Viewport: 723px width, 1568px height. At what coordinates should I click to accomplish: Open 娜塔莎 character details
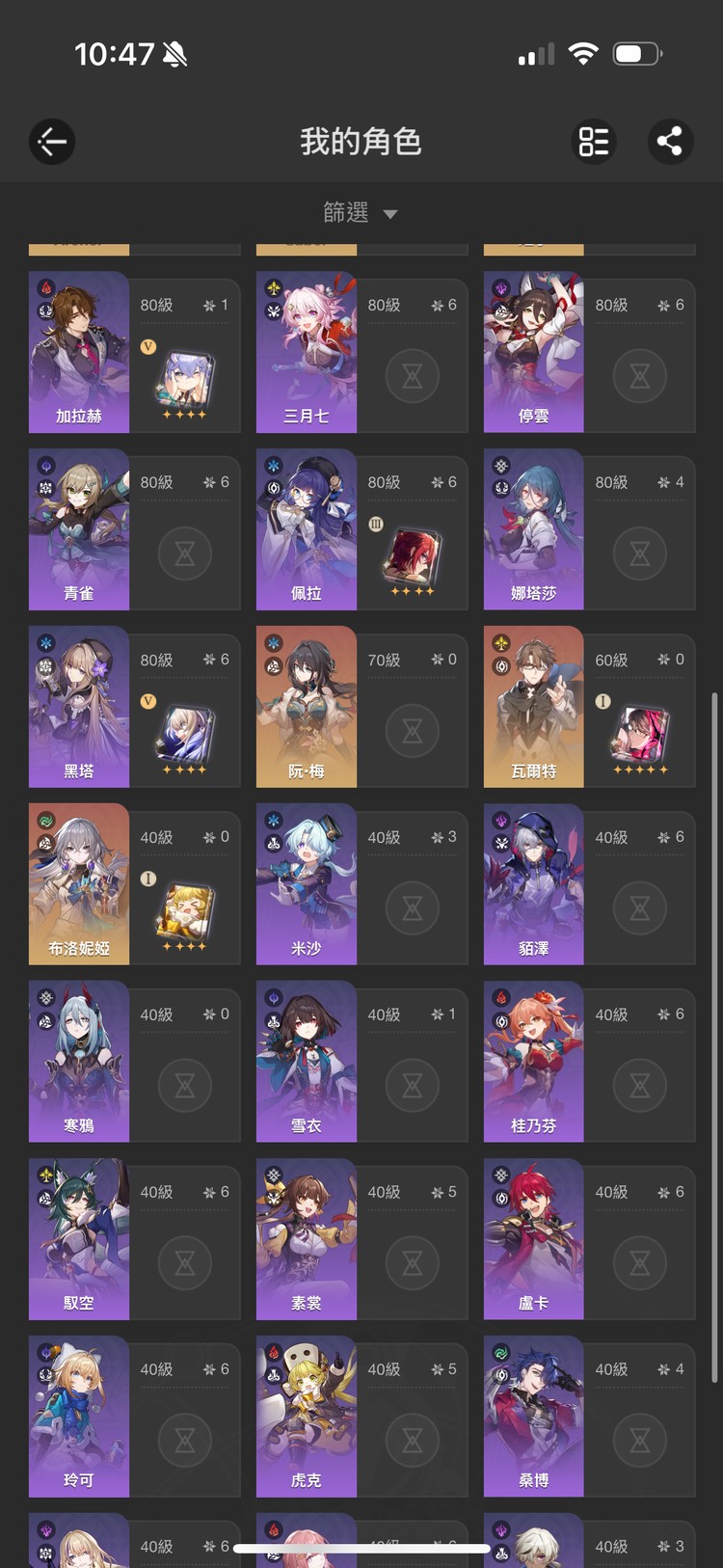coord(589,529)
